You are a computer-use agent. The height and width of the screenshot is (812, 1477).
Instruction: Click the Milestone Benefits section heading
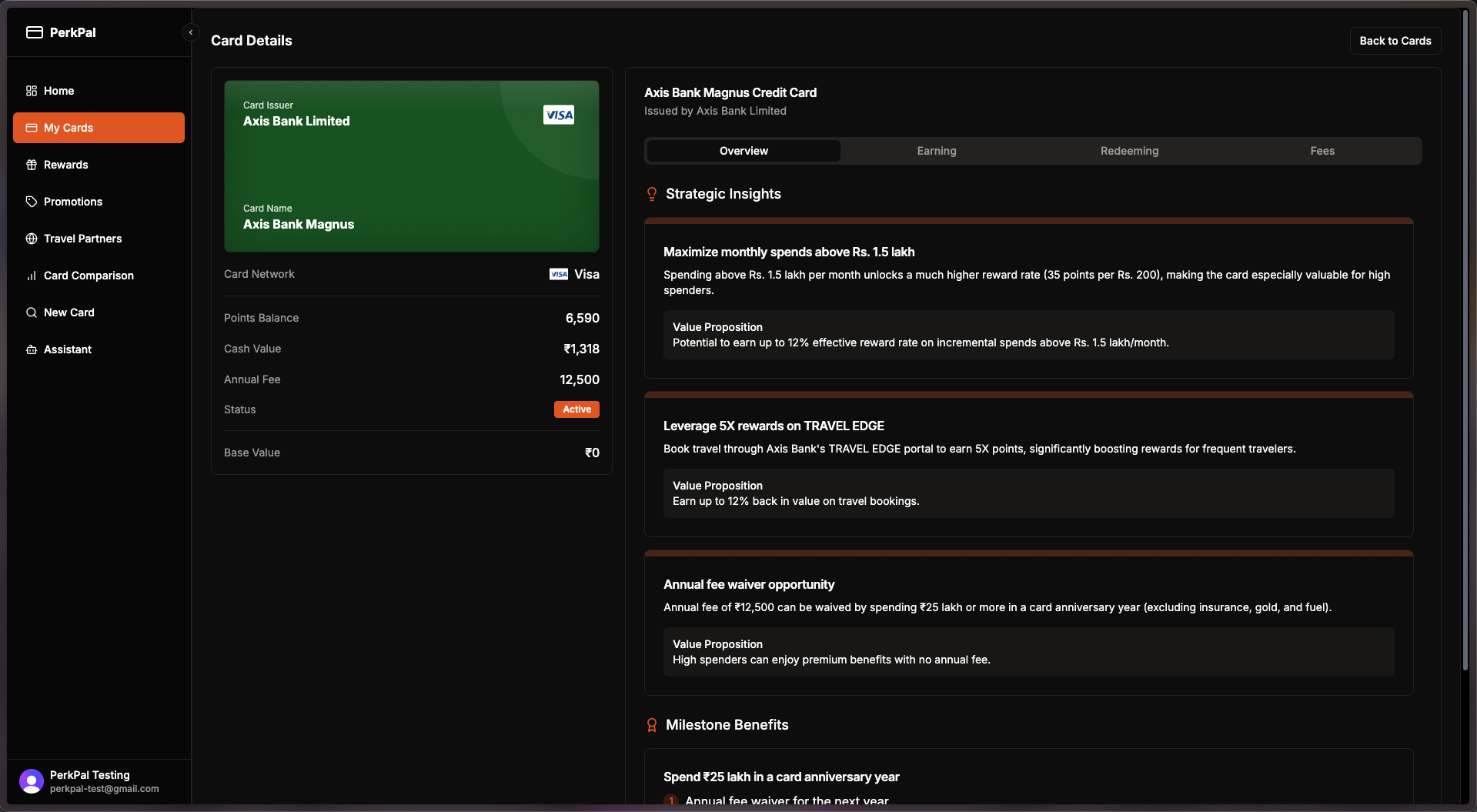(x=727, y=725)
